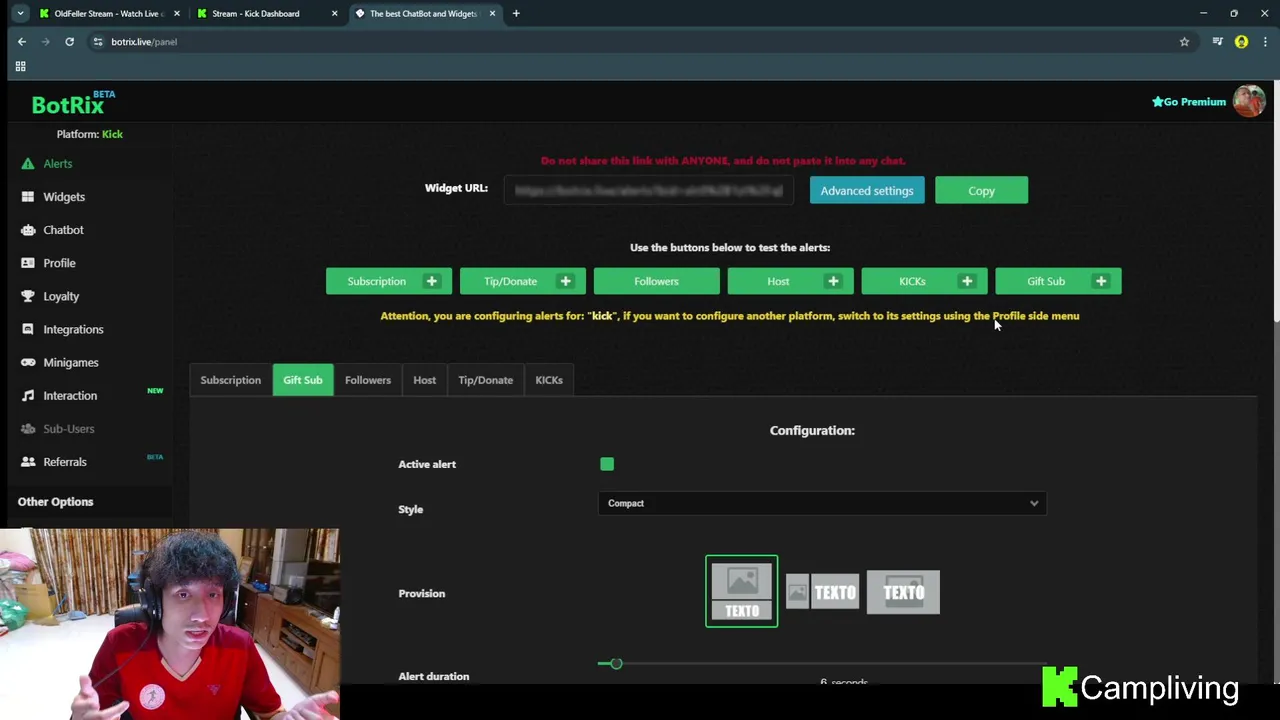
Task: Open Chrome three-dot menu
Action: click(x=1265, y=41)
